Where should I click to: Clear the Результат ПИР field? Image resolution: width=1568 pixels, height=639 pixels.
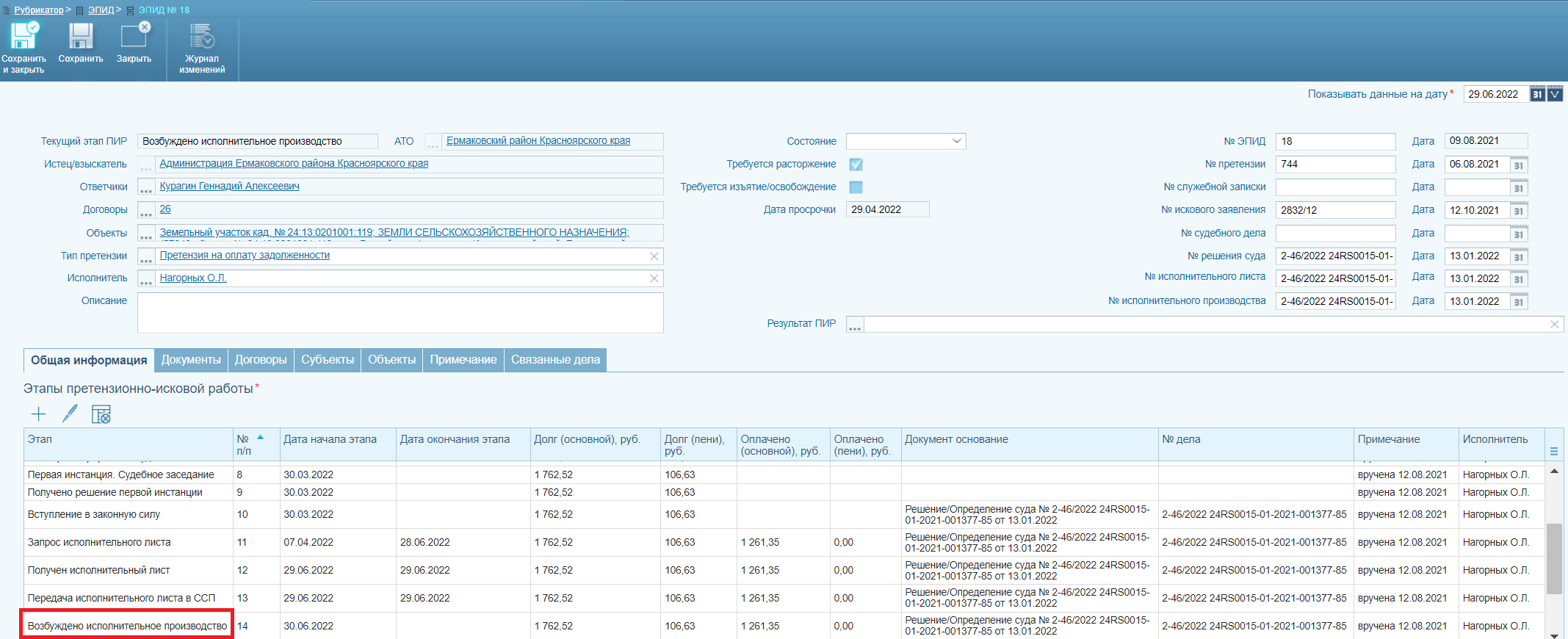pos(1554,324)
